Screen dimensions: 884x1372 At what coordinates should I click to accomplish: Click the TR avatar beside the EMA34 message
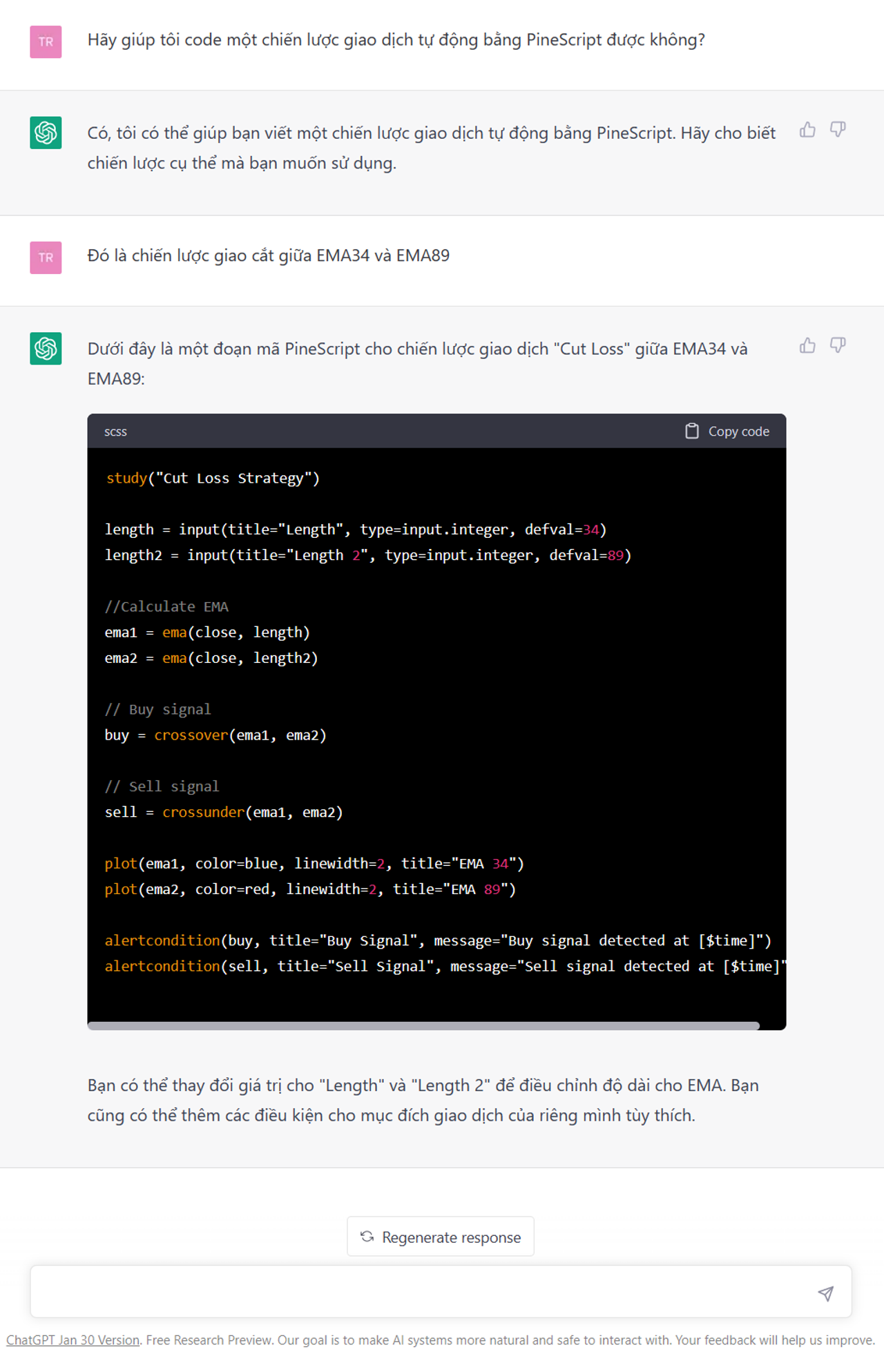coord(46,258)
